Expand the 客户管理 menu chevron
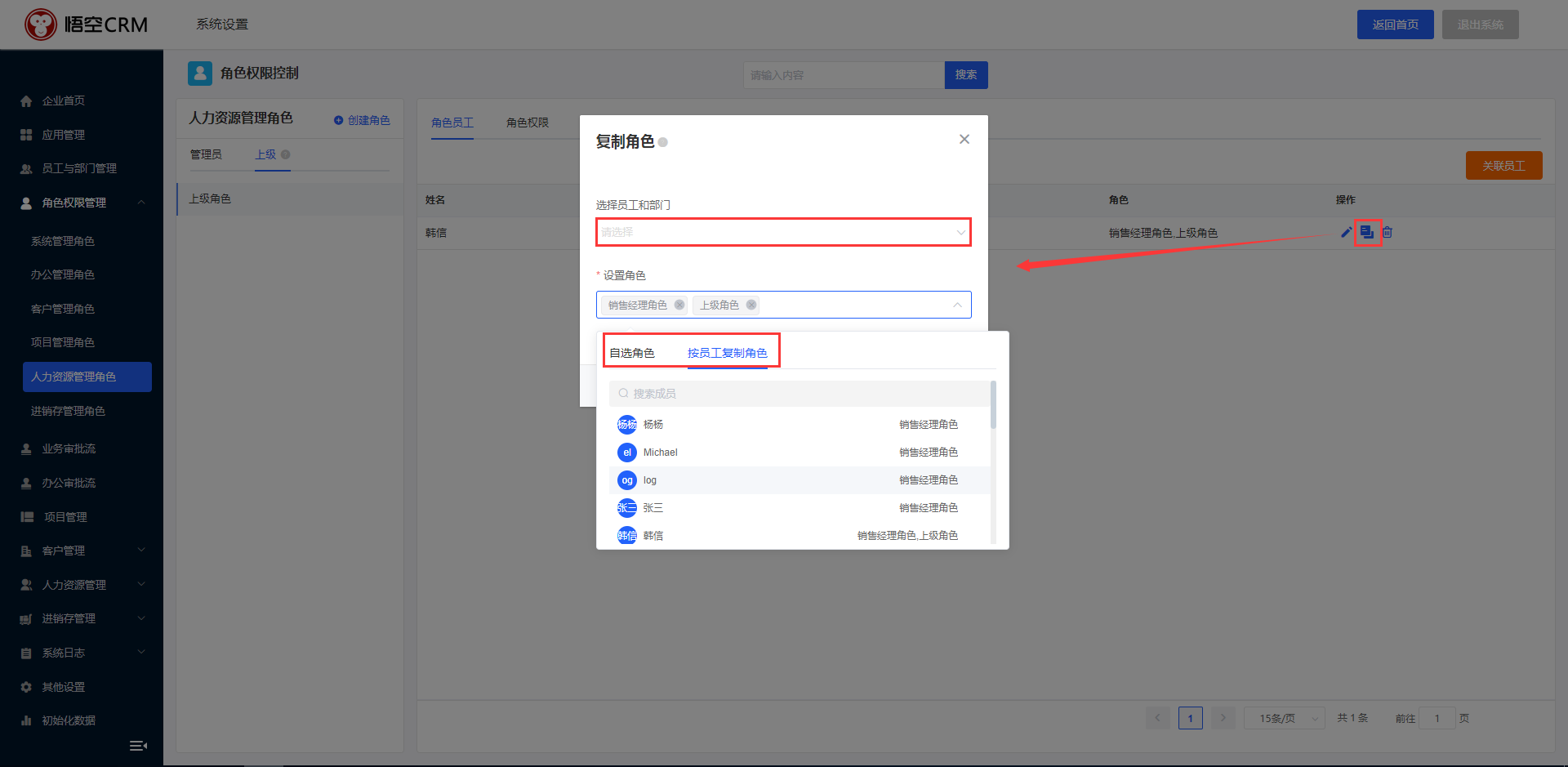The image size is (1568, 767). (141, 551)
